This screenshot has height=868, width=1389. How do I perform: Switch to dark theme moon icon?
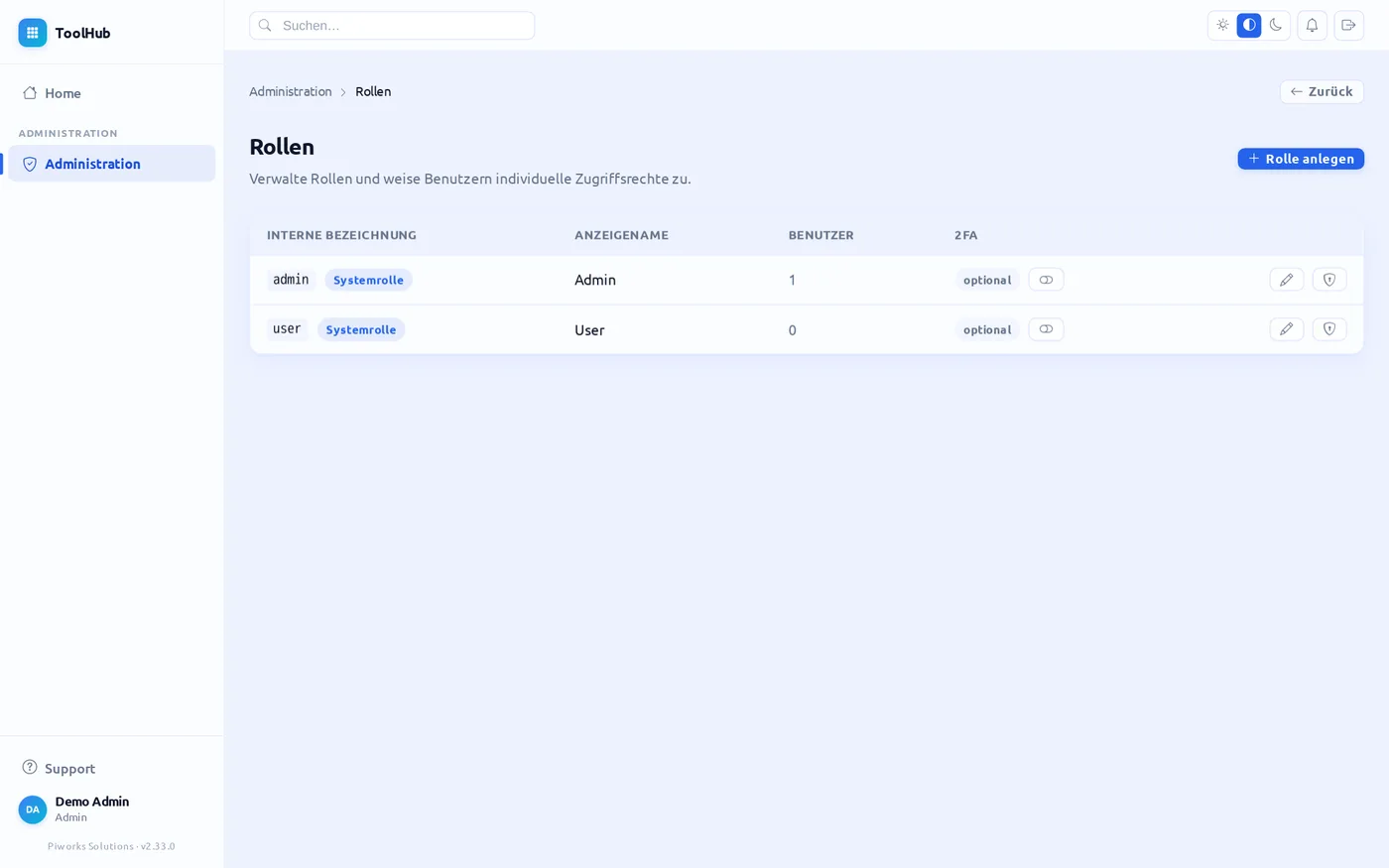[x=1276, y=25]
